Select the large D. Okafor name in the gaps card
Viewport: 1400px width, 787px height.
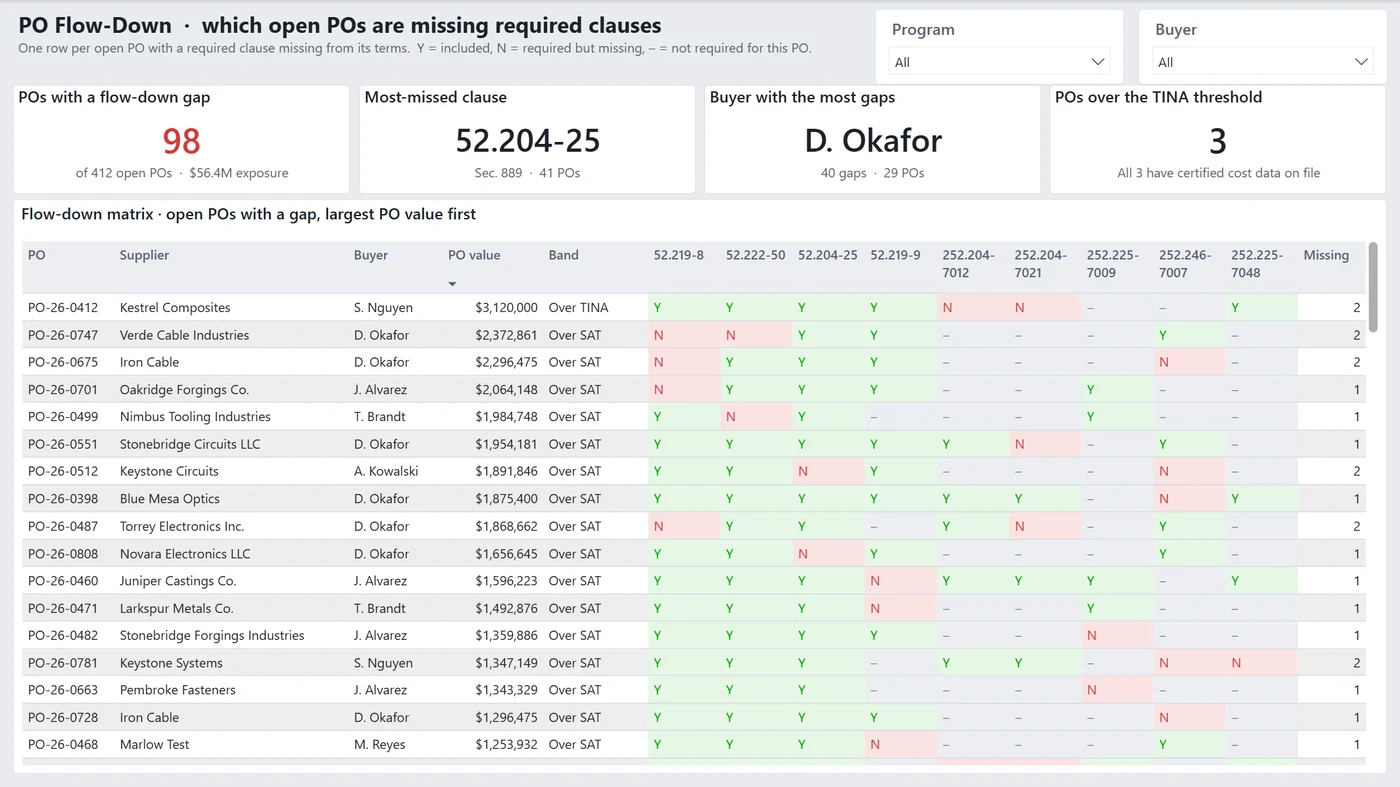click(x=873, y=141)
